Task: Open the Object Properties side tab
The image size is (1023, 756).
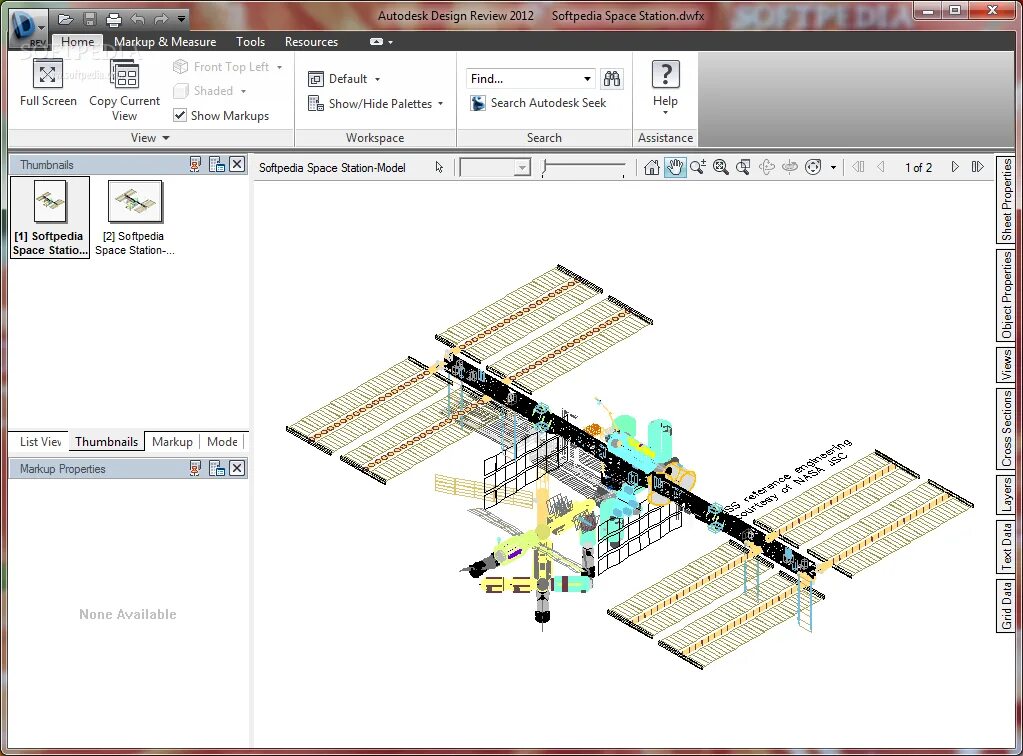Action: click(x=1006, y=295)
